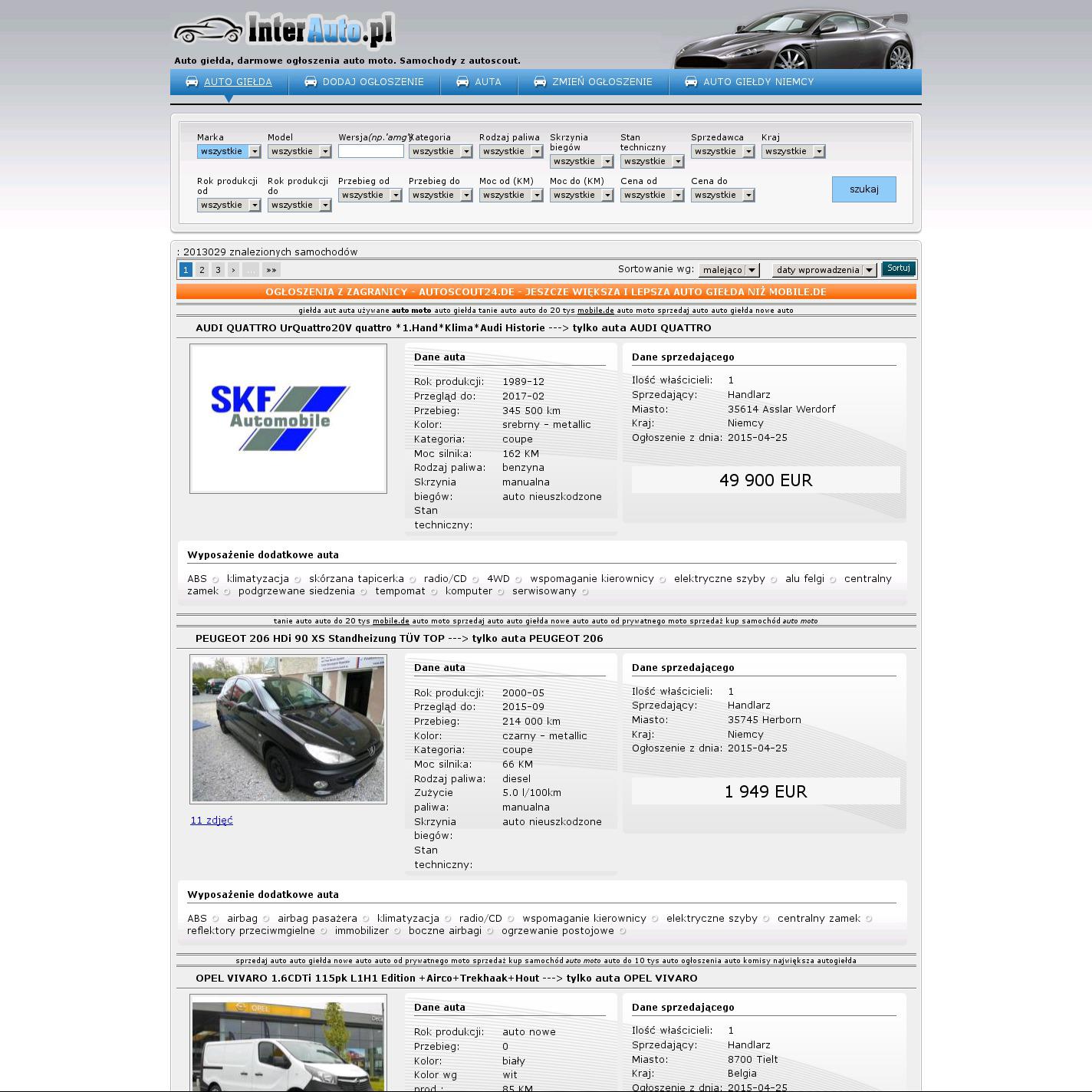Open the black Peugeot 206 photo
This screenshot has height=1092, width=1092.
(x=288, y=729)
